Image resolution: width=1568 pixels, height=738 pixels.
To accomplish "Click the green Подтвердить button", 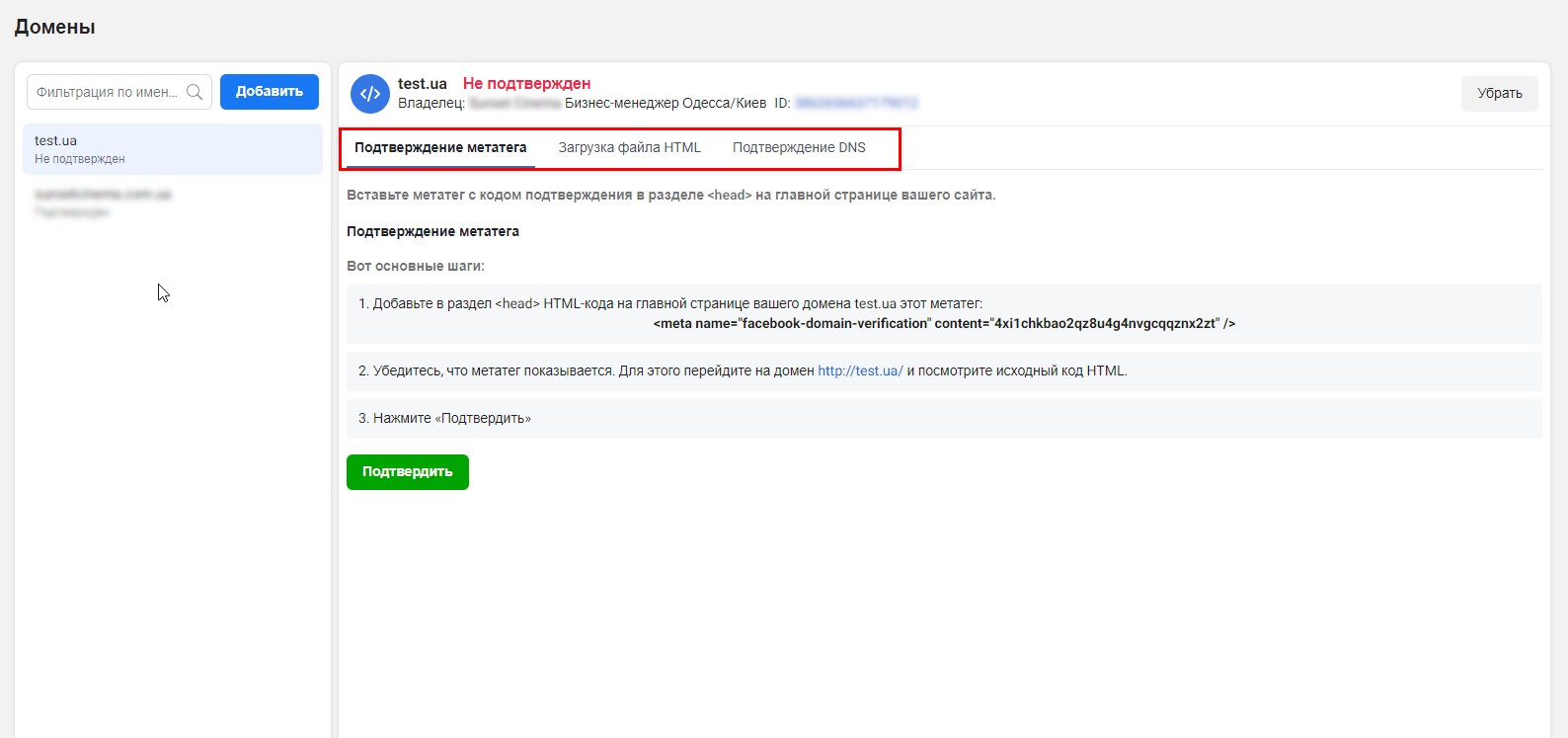I will (x=408, y=472).
